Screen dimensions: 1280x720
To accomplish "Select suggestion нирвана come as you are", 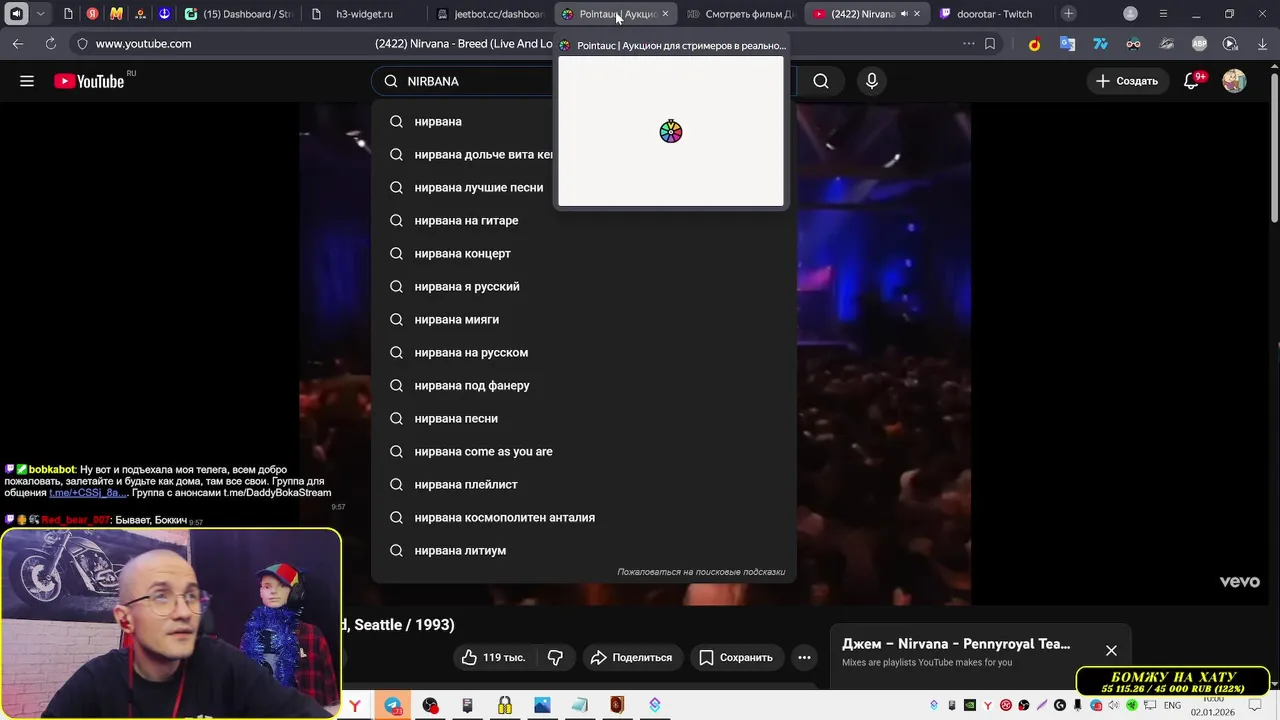I will [583, 451].
